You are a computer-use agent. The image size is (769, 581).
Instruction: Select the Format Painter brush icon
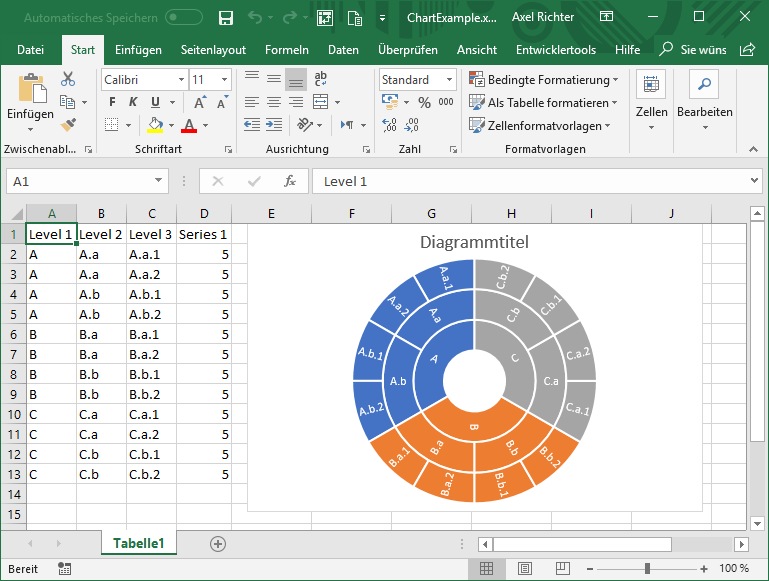tap(68, 125)
